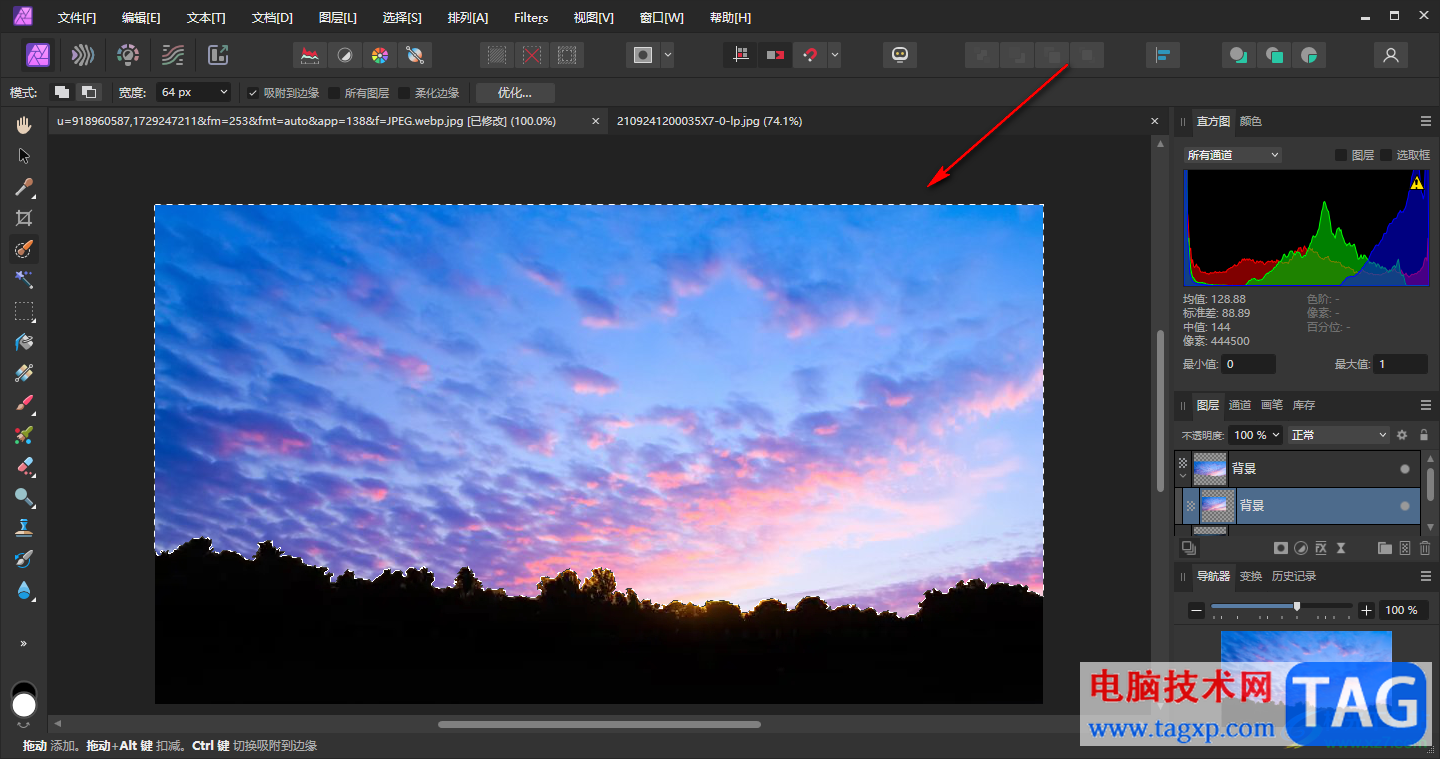Click the 优化... button
Screen dimensions: 1440x759
pos(515,93)
